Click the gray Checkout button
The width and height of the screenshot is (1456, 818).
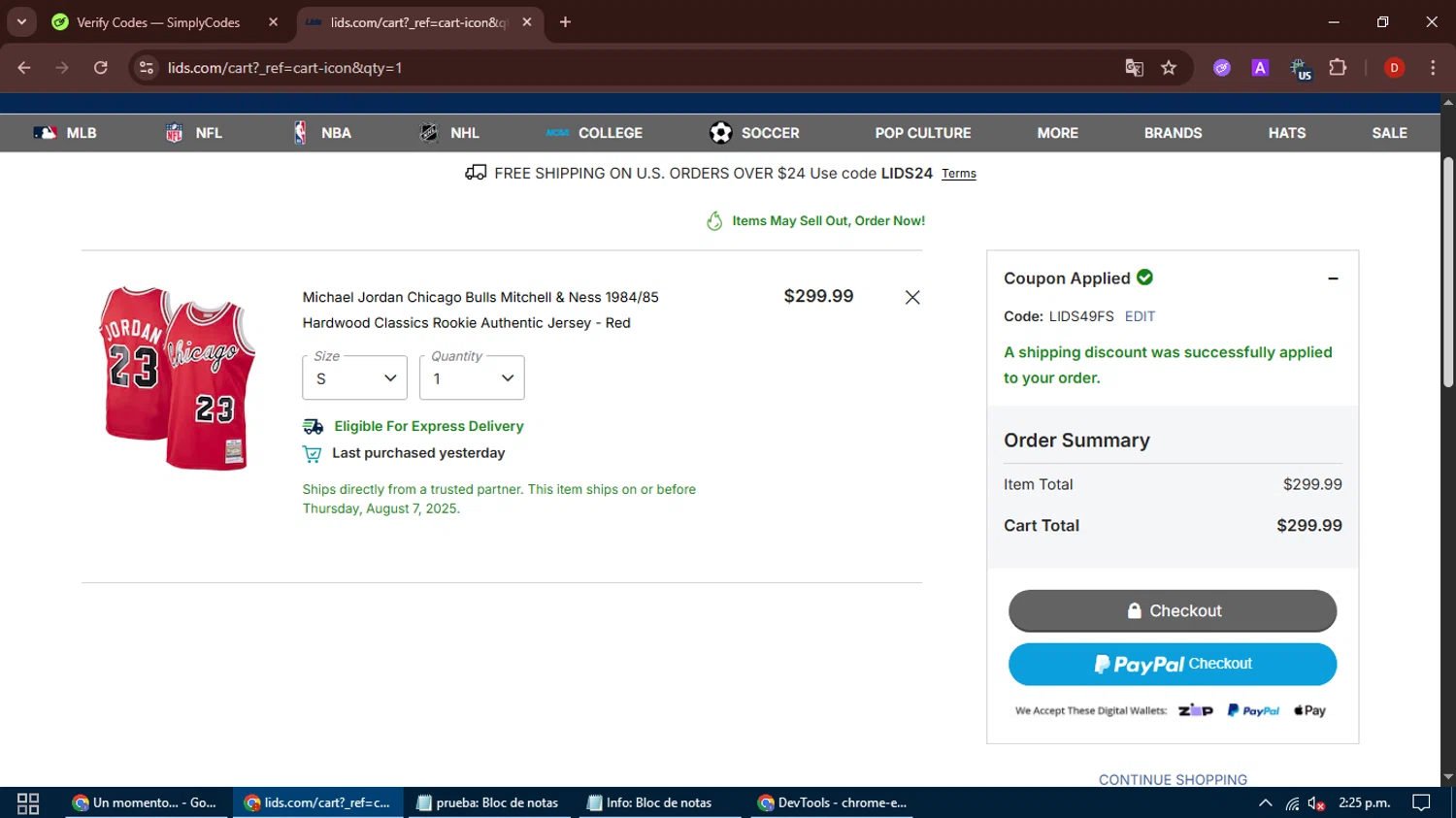(1173, 610)
